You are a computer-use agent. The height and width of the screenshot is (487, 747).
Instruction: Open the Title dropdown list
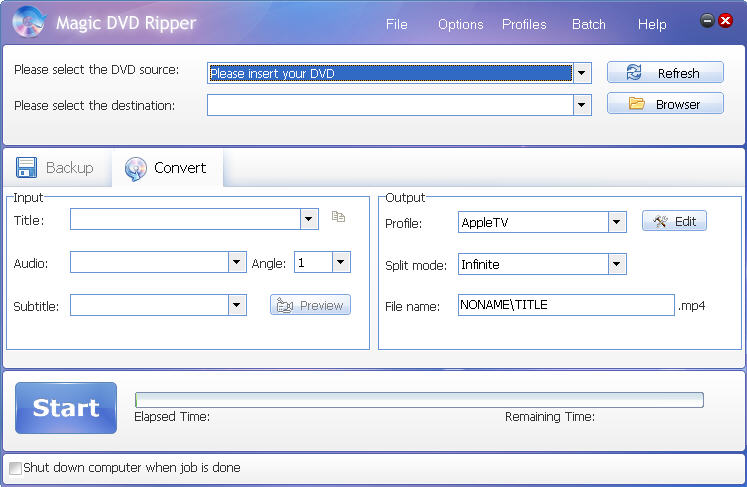(309, 219)
